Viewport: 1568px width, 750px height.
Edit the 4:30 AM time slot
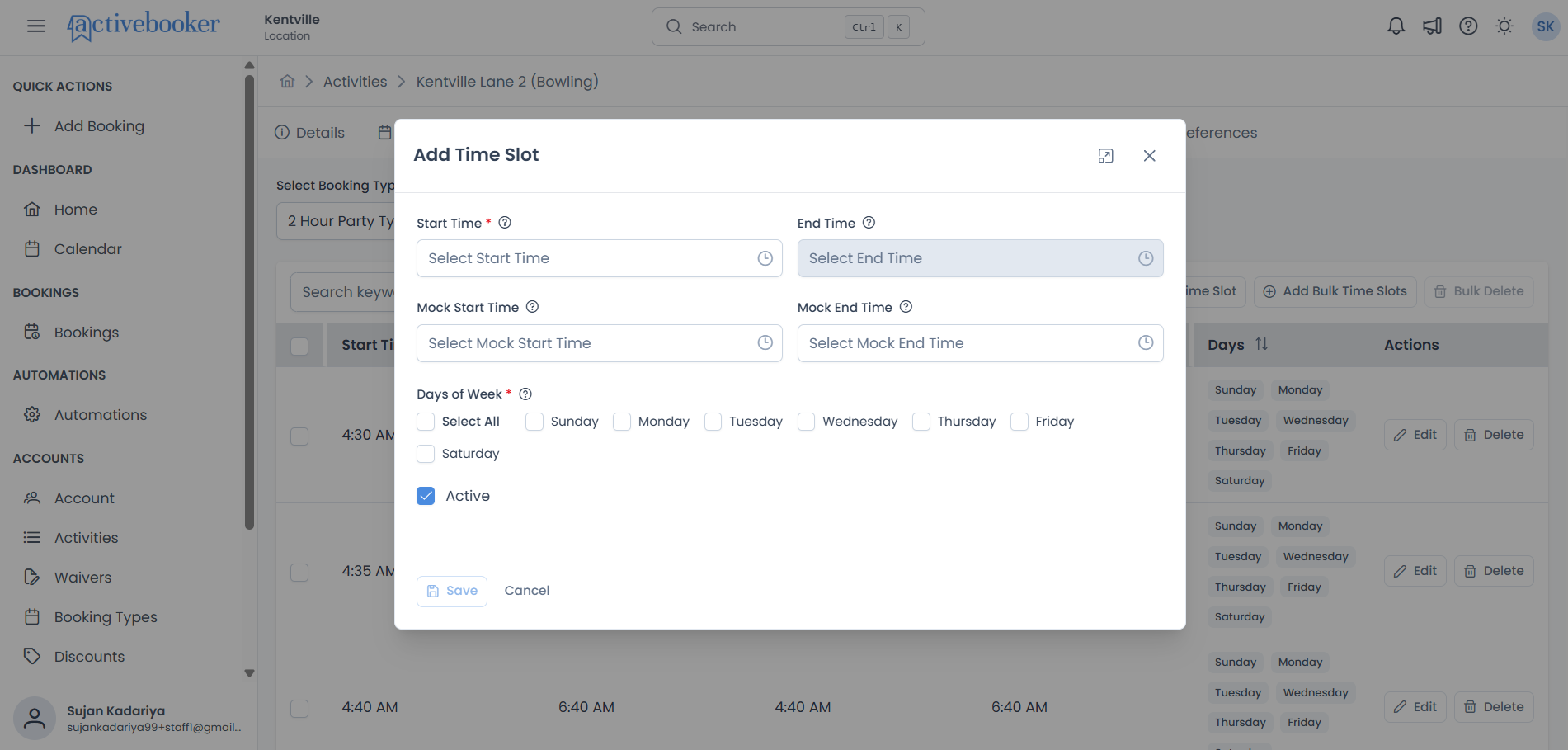(x=1415, y=435)
